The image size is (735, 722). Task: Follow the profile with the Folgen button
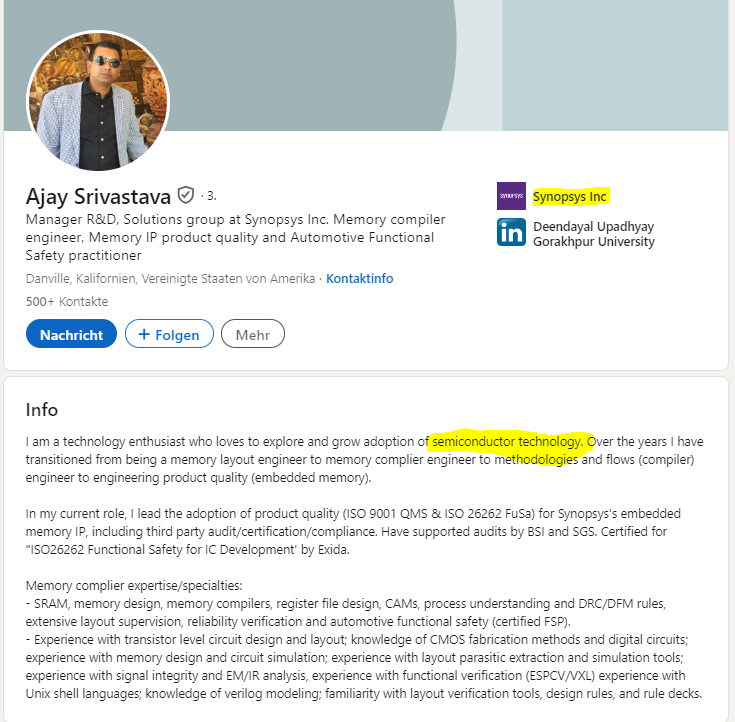[x=169, y=334]
